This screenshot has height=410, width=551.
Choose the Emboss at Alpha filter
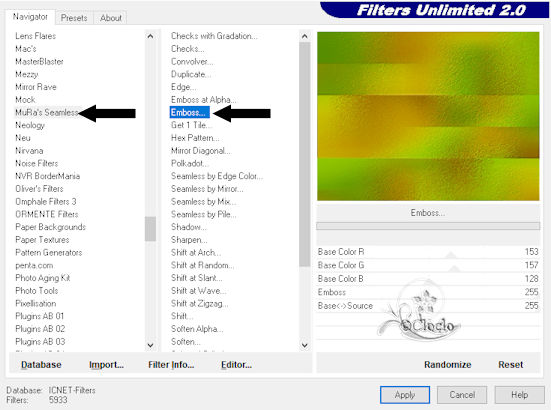203,100
